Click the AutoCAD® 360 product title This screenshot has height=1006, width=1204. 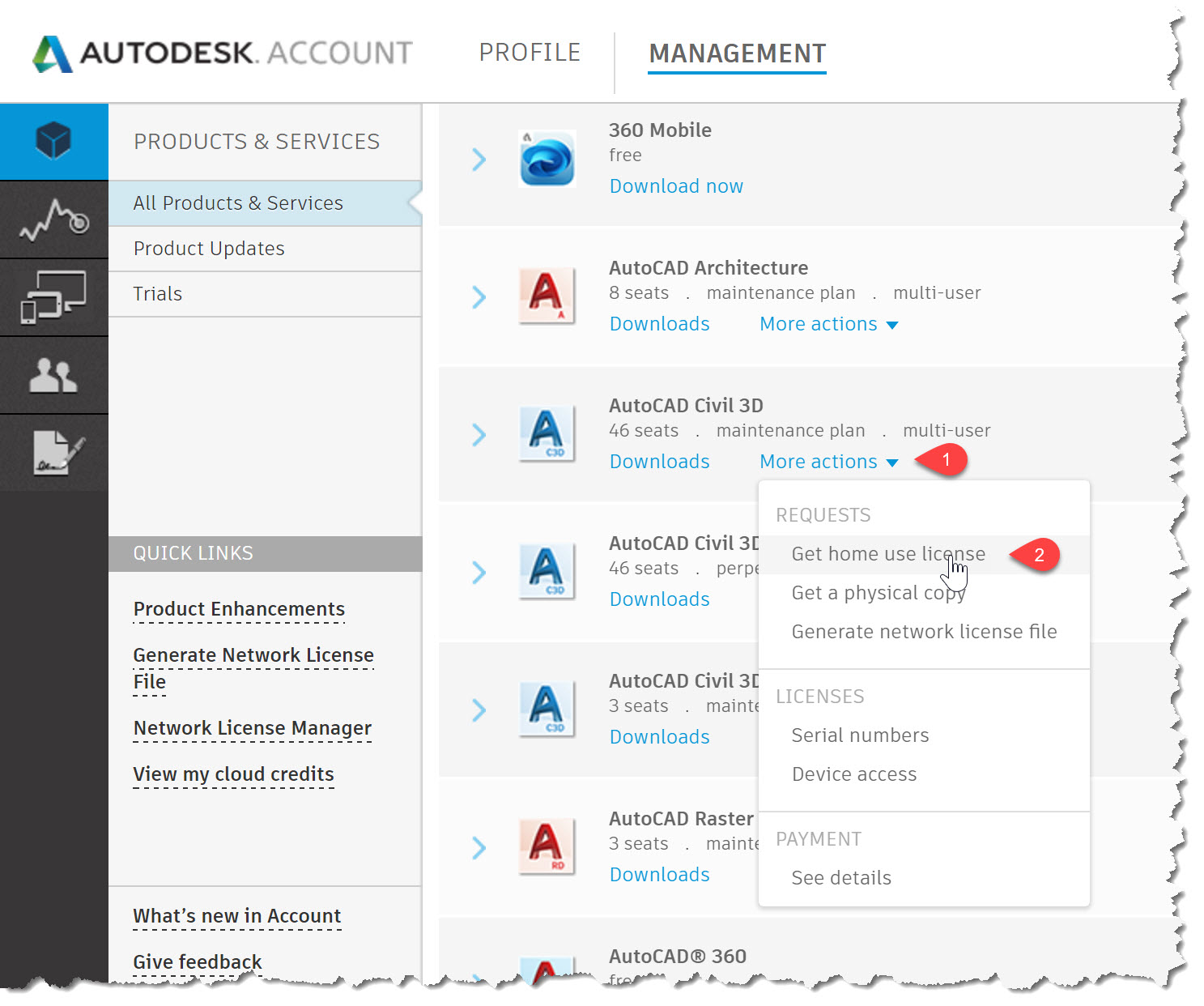coord(678,957)
